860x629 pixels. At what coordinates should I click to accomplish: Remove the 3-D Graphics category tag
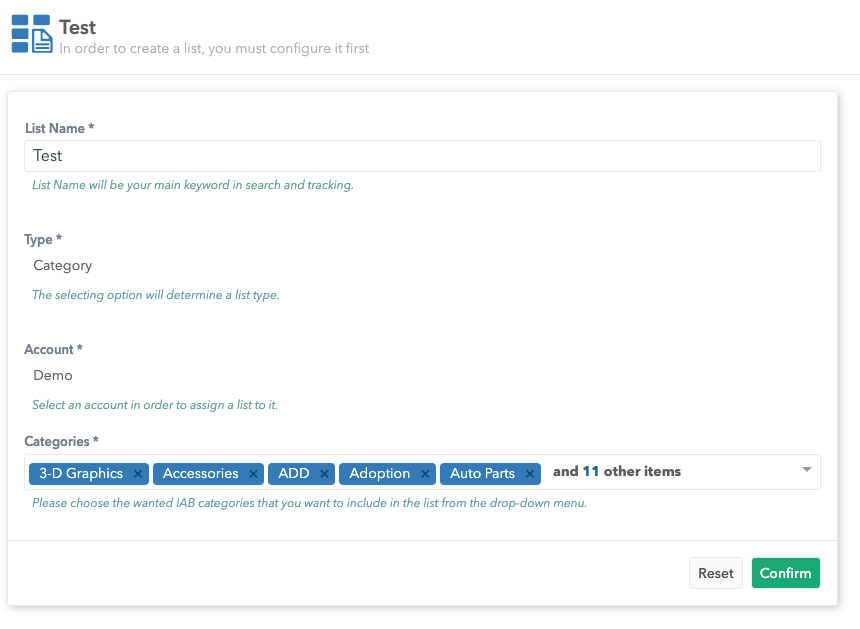pos(138,474)
